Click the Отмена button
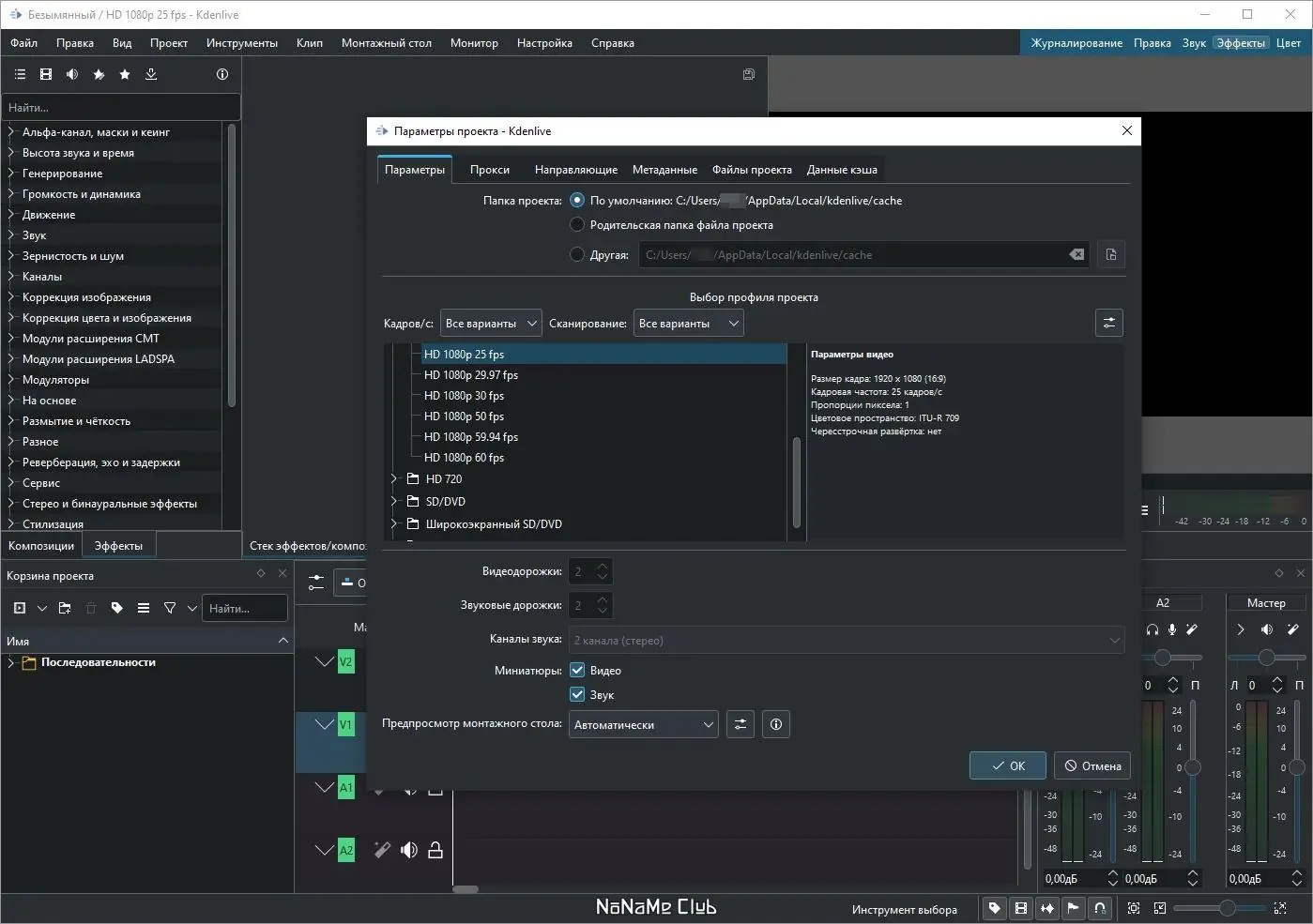Image resolution: width=1313 pixels, height=924 pixels. [x=1092, y=765]
